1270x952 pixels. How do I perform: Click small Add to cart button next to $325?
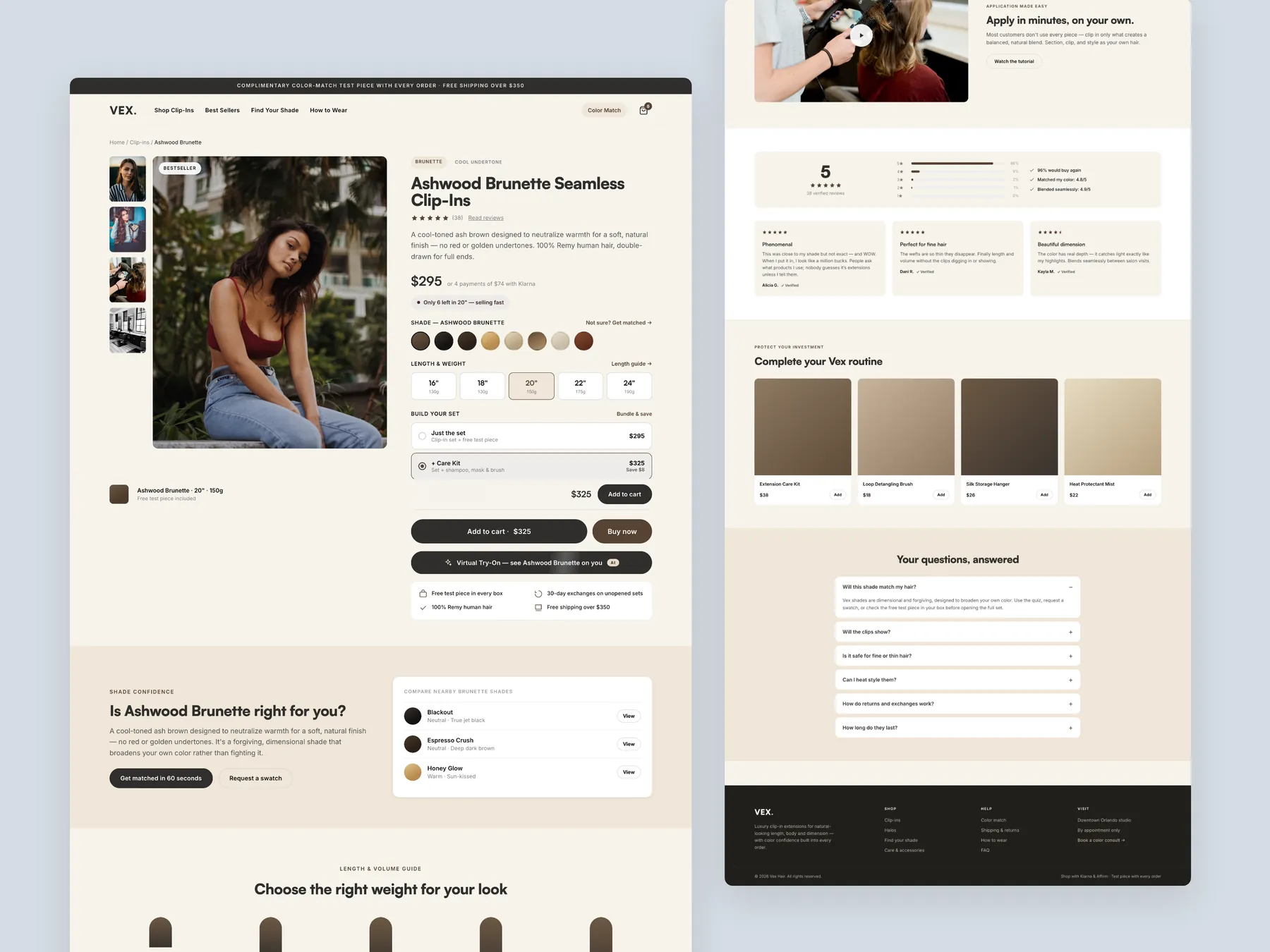624,494
